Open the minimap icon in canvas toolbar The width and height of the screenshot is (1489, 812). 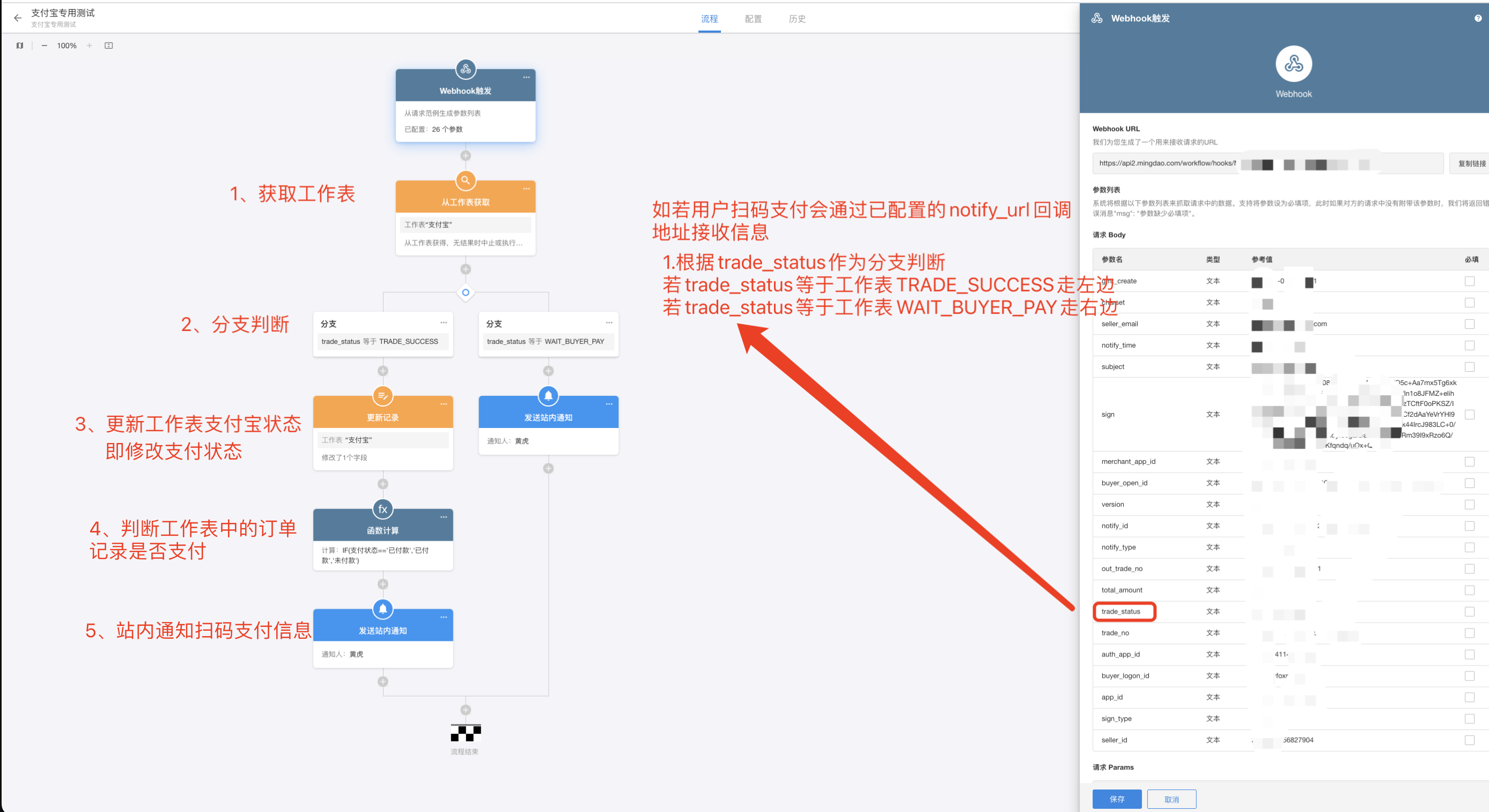pos(20,46)
